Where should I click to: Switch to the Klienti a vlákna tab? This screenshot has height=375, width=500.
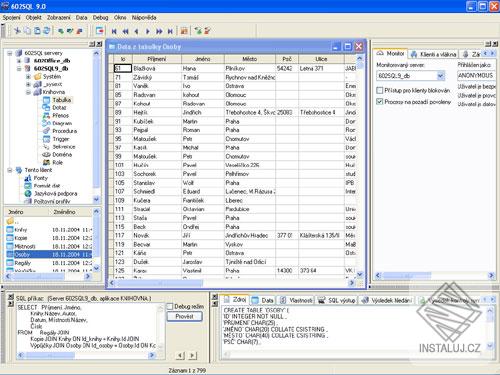[x=433, y=54]
